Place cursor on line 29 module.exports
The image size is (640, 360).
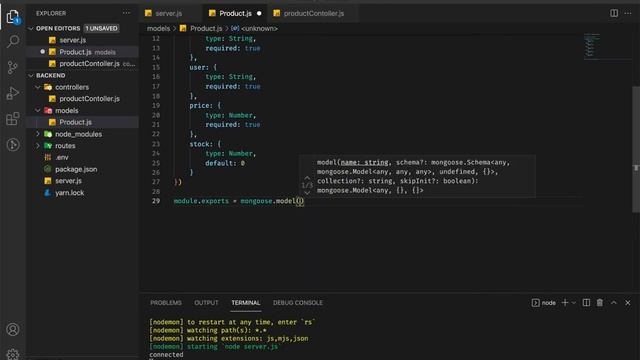(201, 201)
